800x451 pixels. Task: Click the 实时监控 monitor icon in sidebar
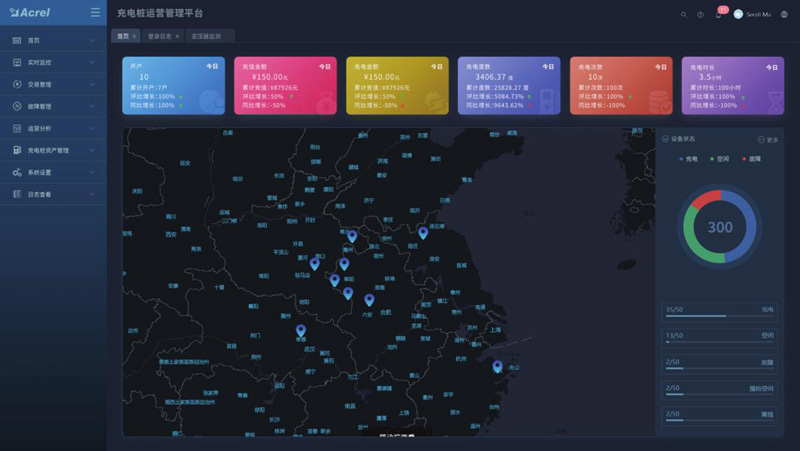[x=17, y=62]
